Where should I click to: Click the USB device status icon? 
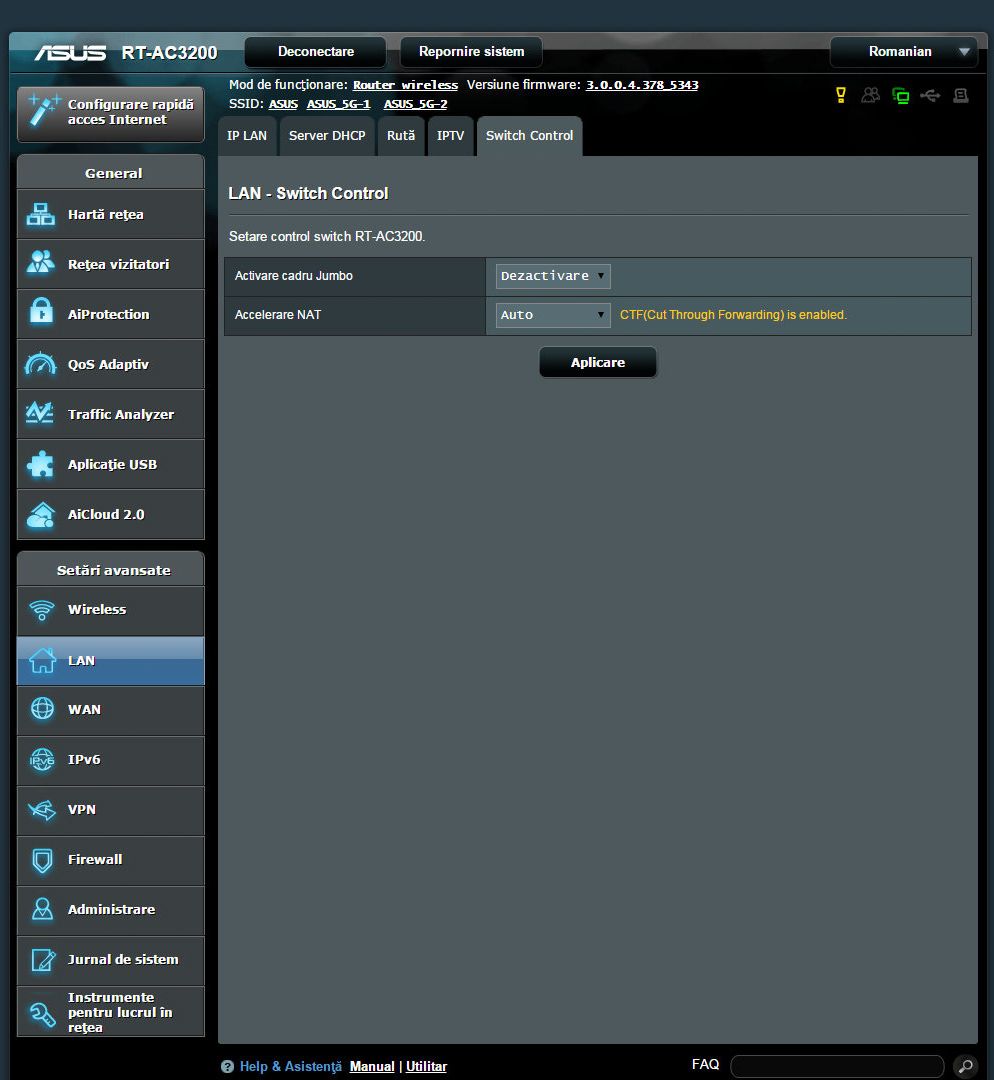point(931,96)
